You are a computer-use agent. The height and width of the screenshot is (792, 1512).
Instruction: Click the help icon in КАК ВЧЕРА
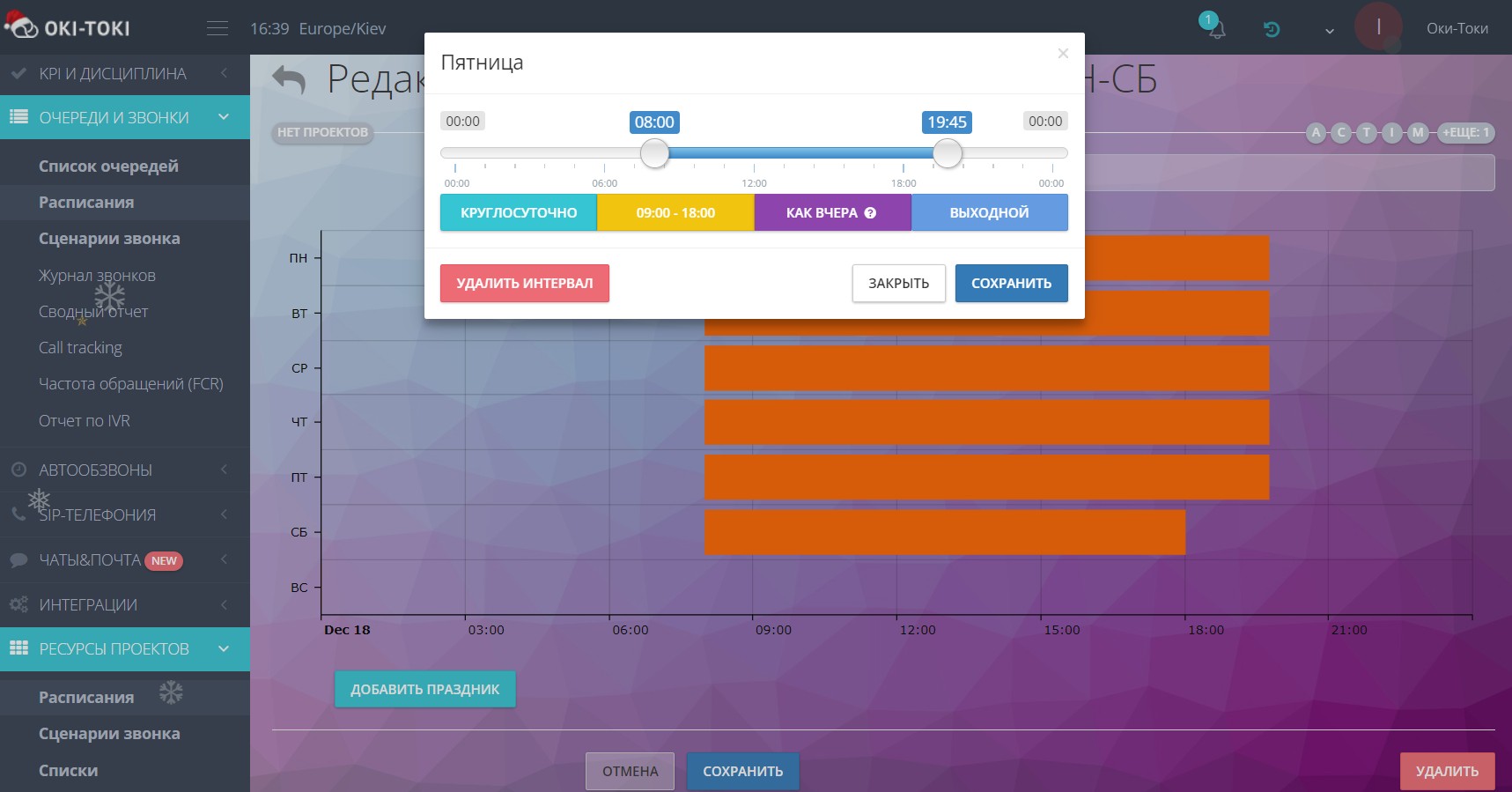pyautogui.click(x=870, y=212)
